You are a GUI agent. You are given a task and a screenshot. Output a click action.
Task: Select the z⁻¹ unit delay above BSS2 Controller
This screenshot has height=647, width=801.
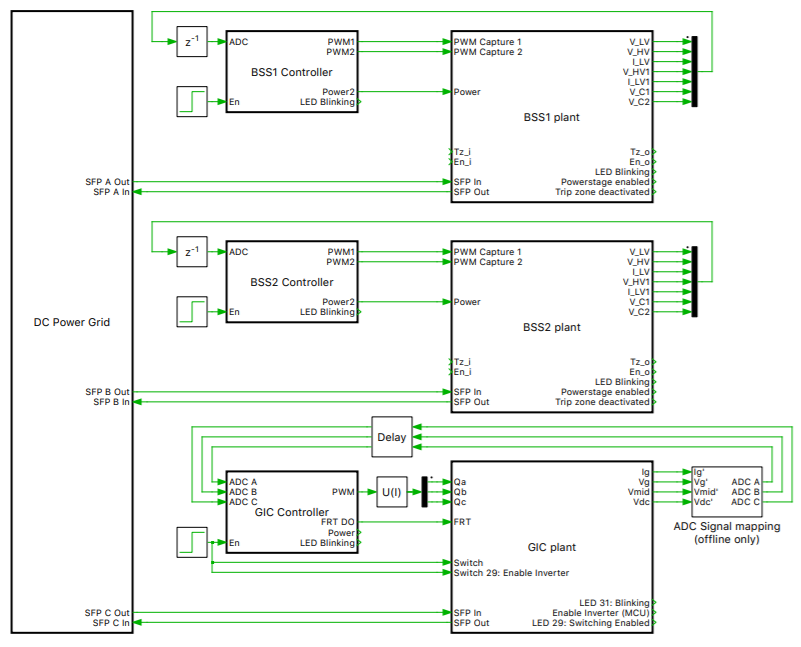pyautogui.click(x=191, y=251)
